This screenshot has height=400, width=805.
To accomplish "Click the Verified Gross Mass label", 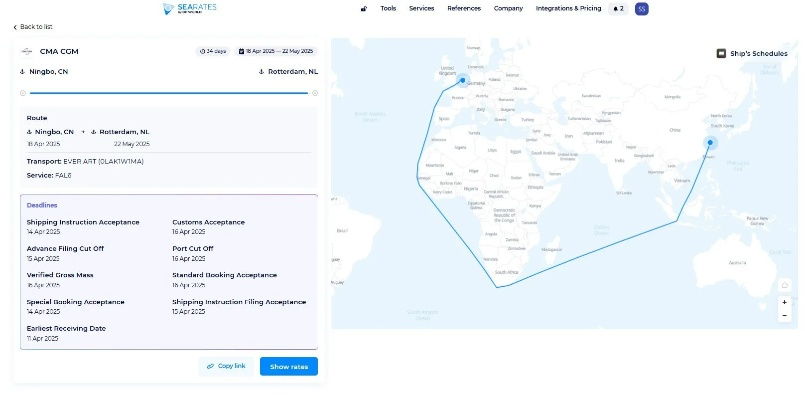I will point(60,275).
